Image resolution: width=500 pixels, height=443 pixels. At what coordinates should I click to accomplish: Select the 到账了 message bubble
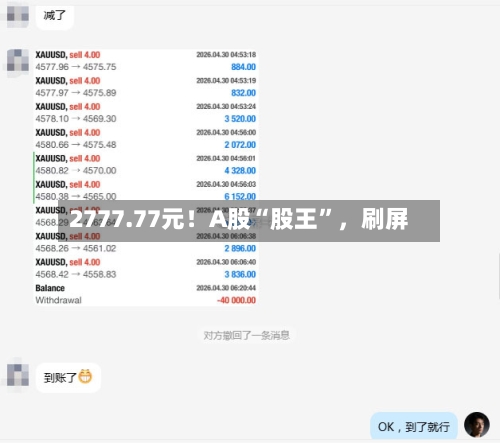tap(68, 377)
